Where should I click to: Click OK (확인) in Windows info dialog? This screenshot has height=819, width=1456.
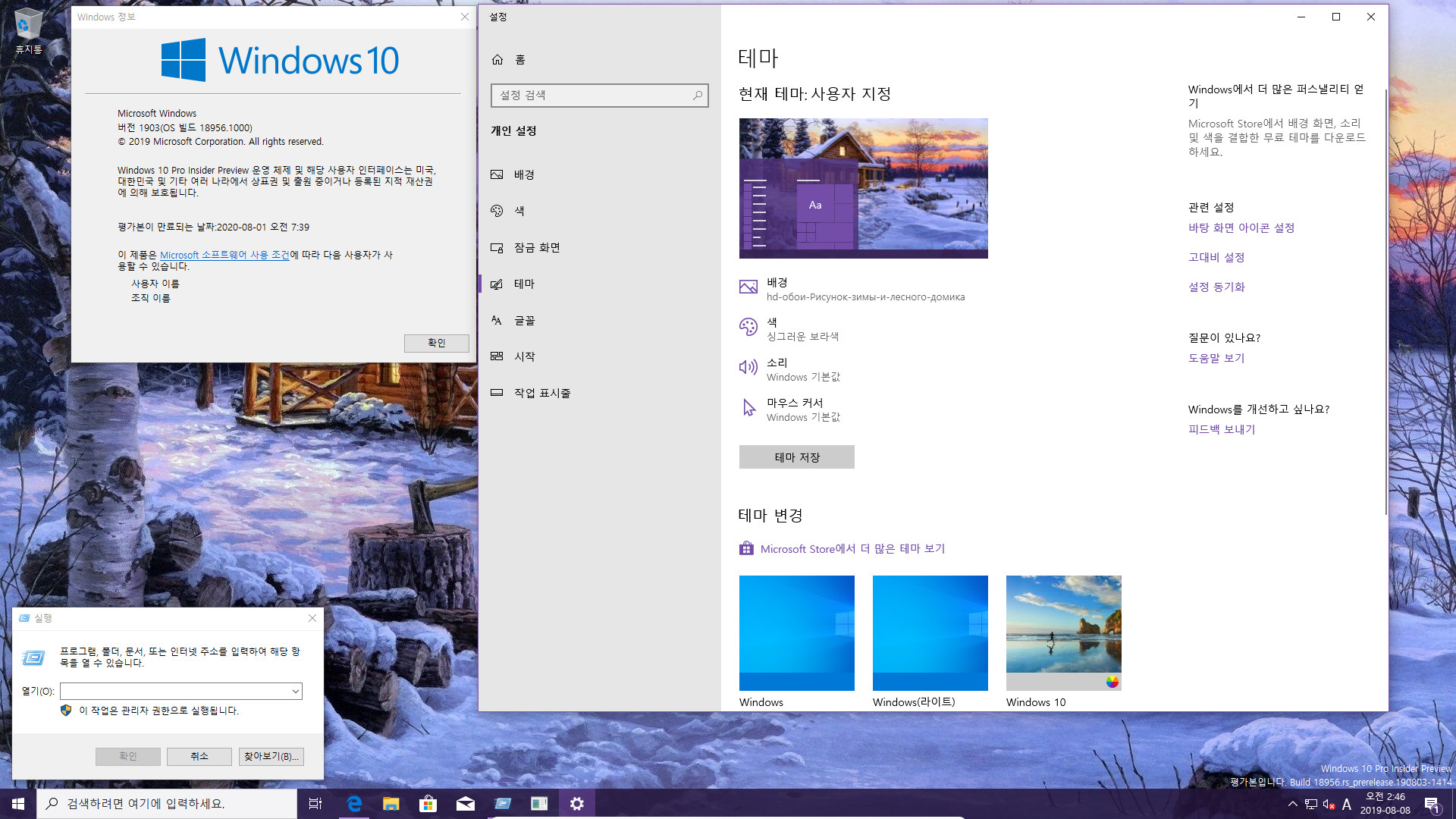tap(437, 343)
